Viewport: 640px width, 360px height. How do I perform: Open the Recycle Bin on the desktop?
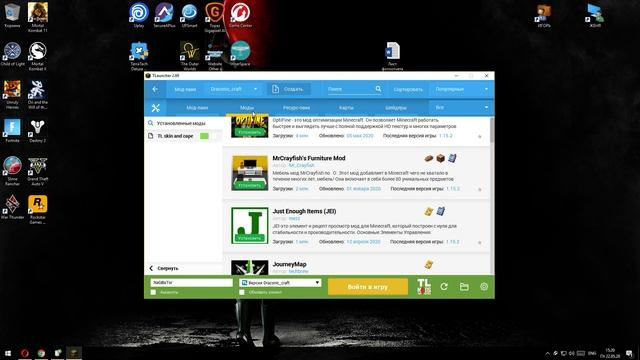(12, 15)
